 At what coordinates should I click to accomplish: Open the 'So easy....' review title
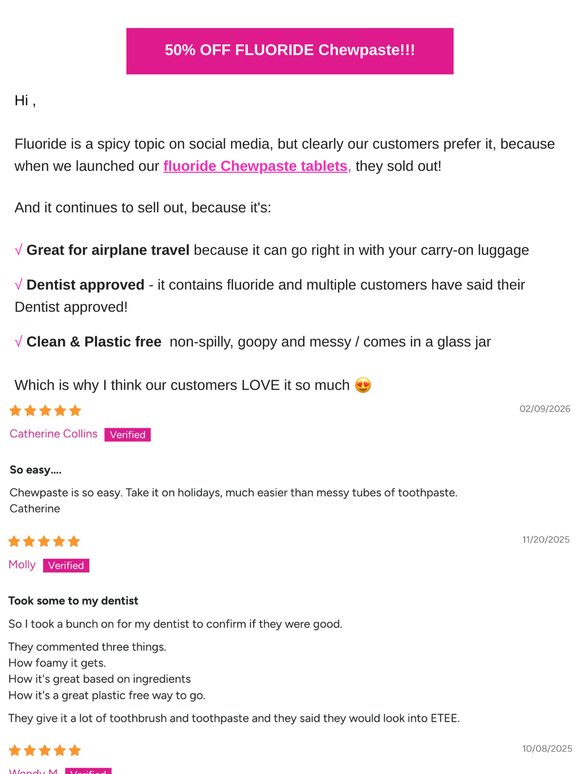coord(36,470)
